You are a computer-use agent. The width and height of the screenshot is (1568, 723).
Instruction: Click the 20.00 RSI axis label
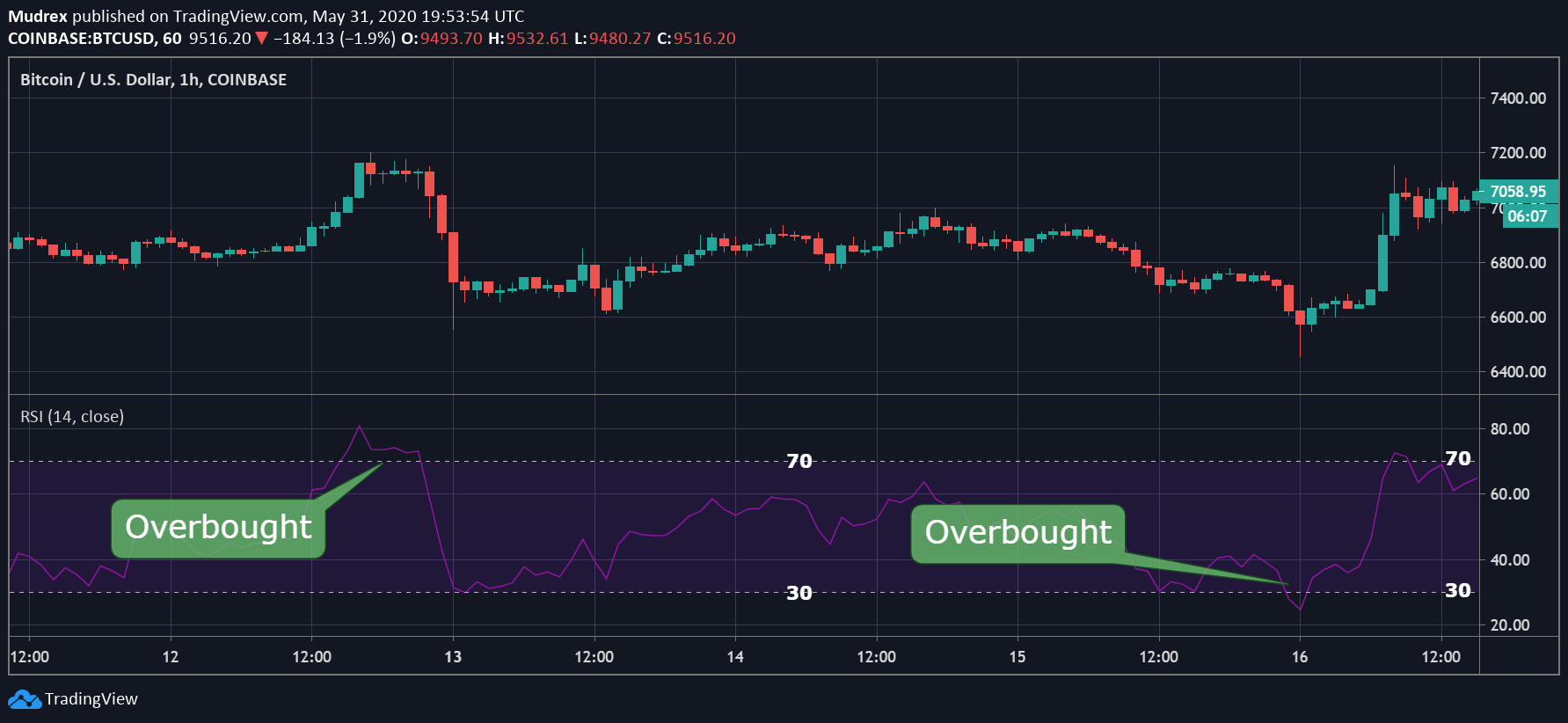tap(1510, 625)
